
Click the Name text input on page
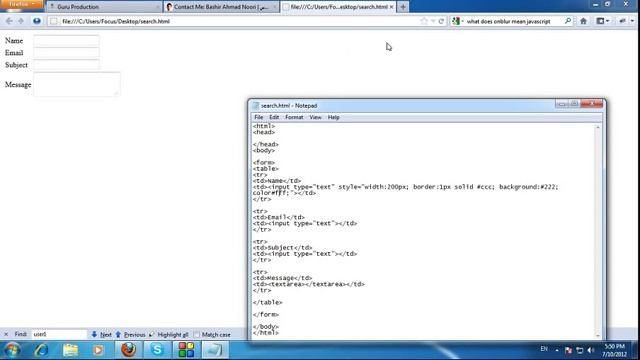(x=66, y=40)
